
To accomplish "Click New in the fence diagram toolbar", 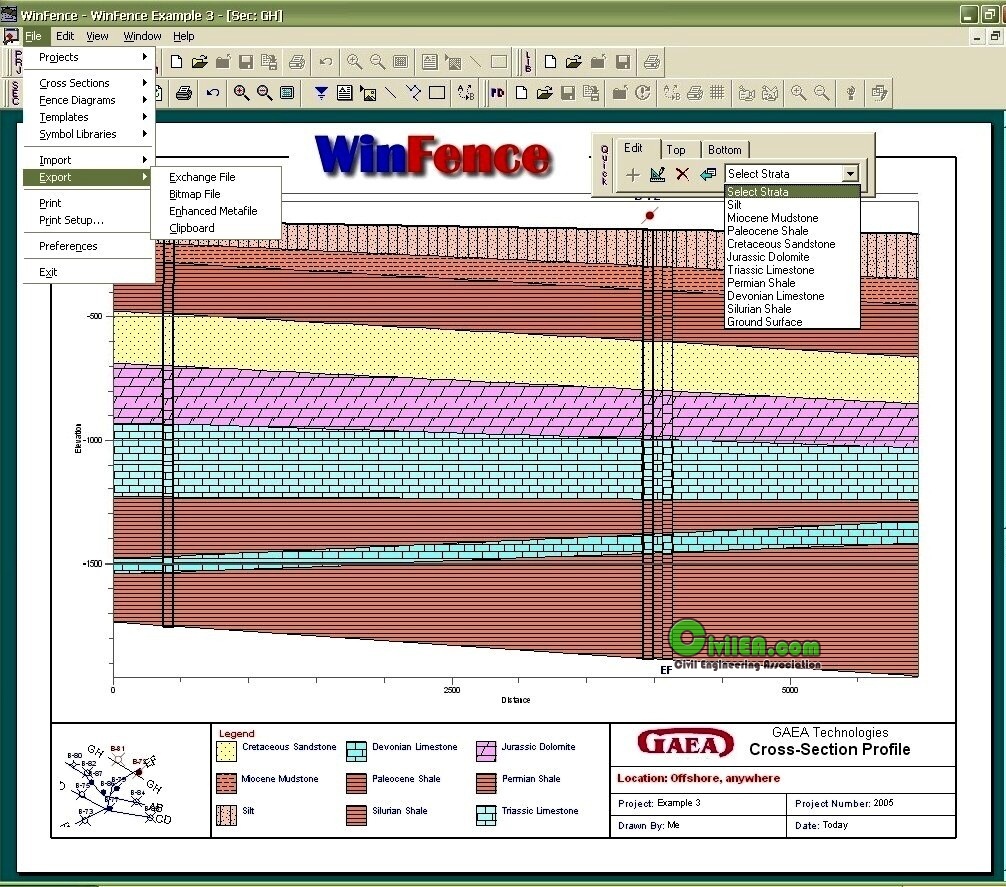I will point(522,93).
